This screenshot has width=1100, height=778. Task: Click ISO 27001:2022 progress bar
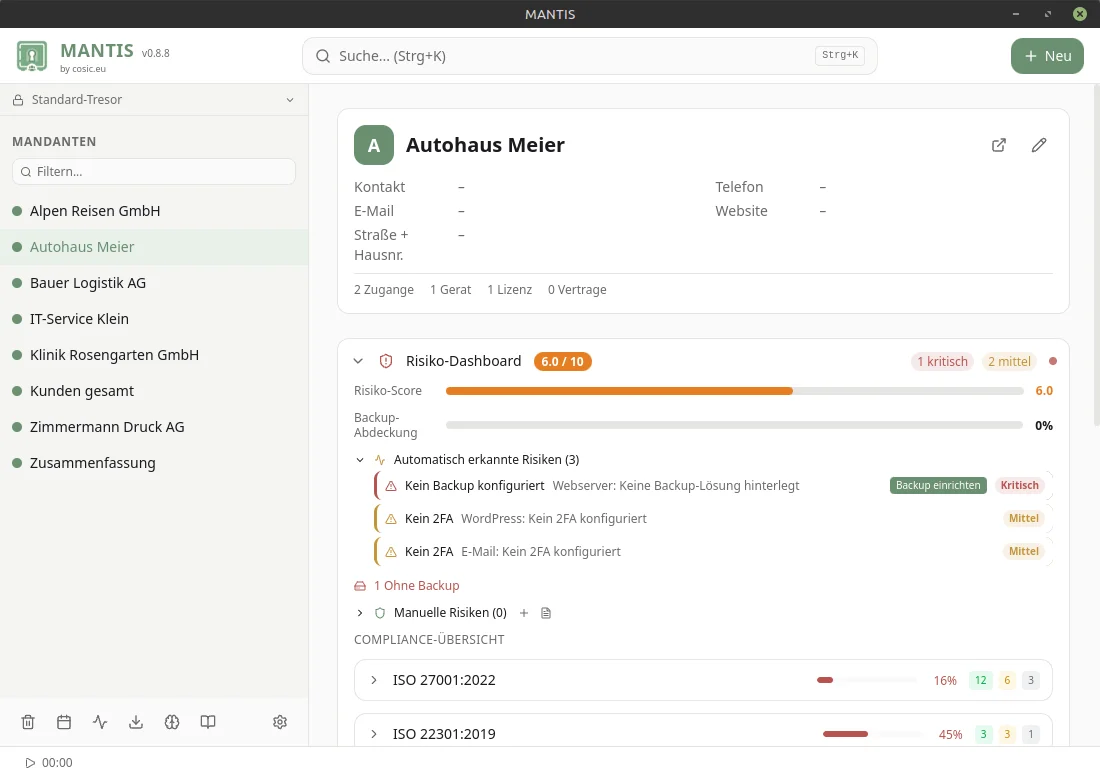click(x=867, y=680)
